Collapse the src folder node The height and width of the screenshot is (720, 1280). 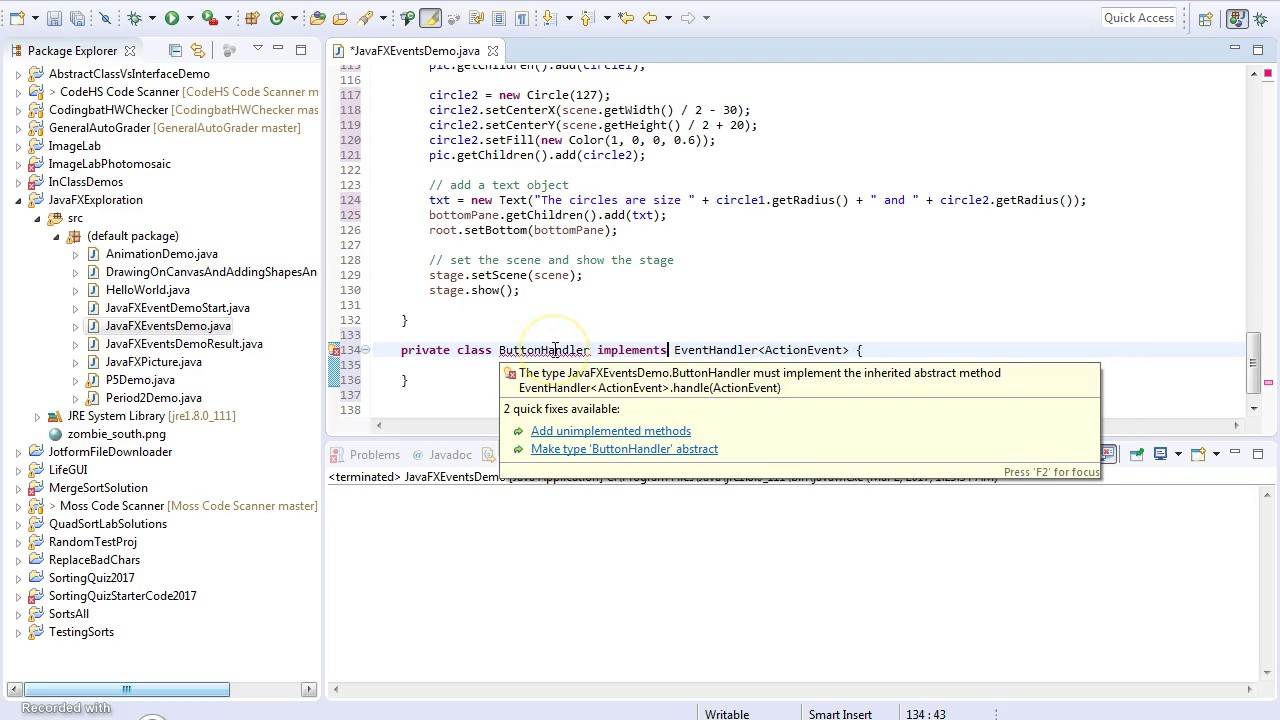[37, 218]
